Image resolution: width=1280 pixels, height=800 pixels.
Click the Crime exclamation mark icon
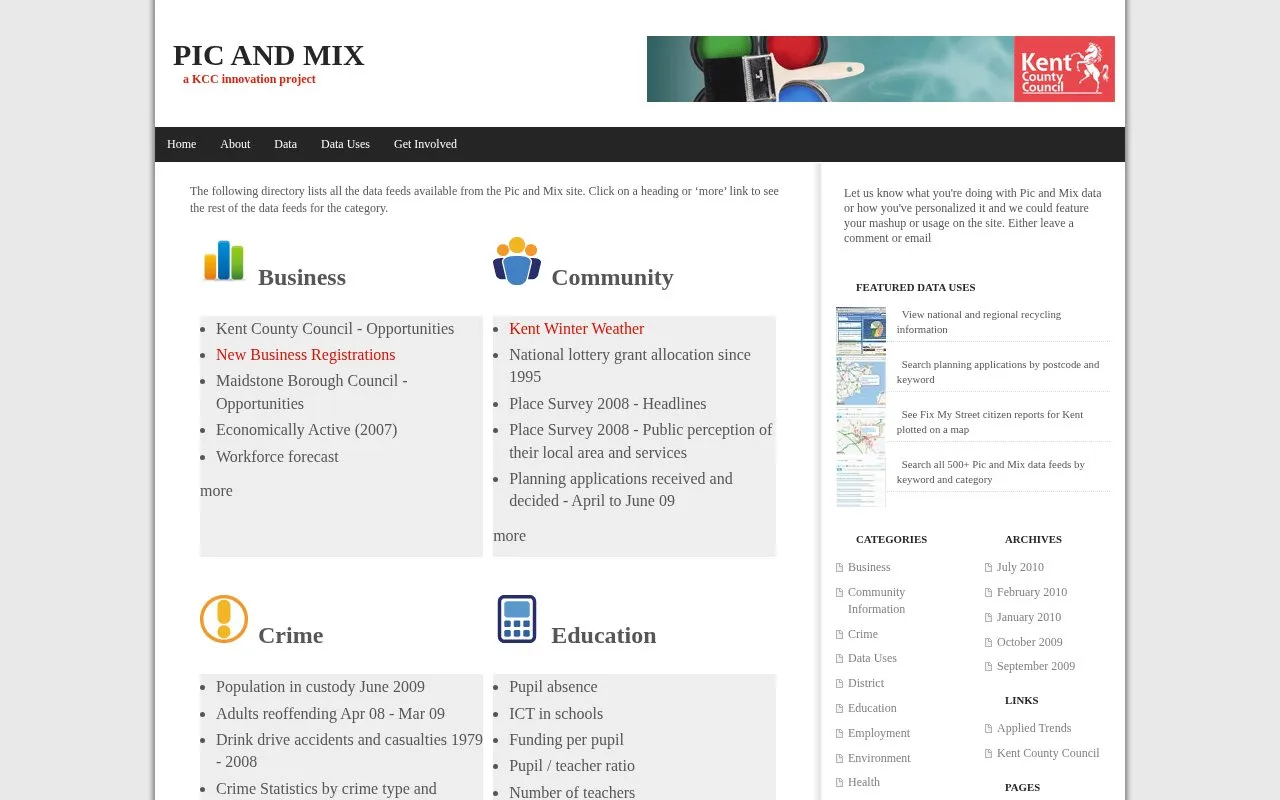click(224, 618)
